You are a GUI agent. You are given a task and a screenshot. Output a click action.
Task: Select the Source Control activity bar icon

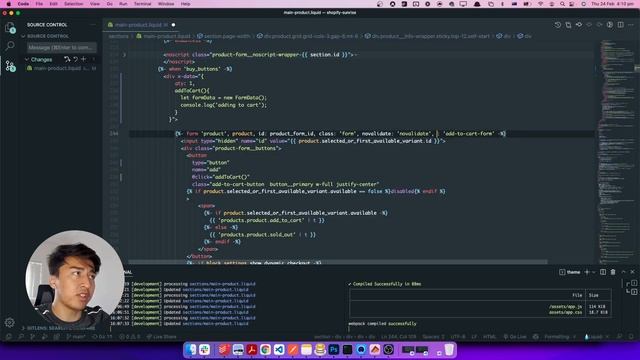tap(10, 66)
